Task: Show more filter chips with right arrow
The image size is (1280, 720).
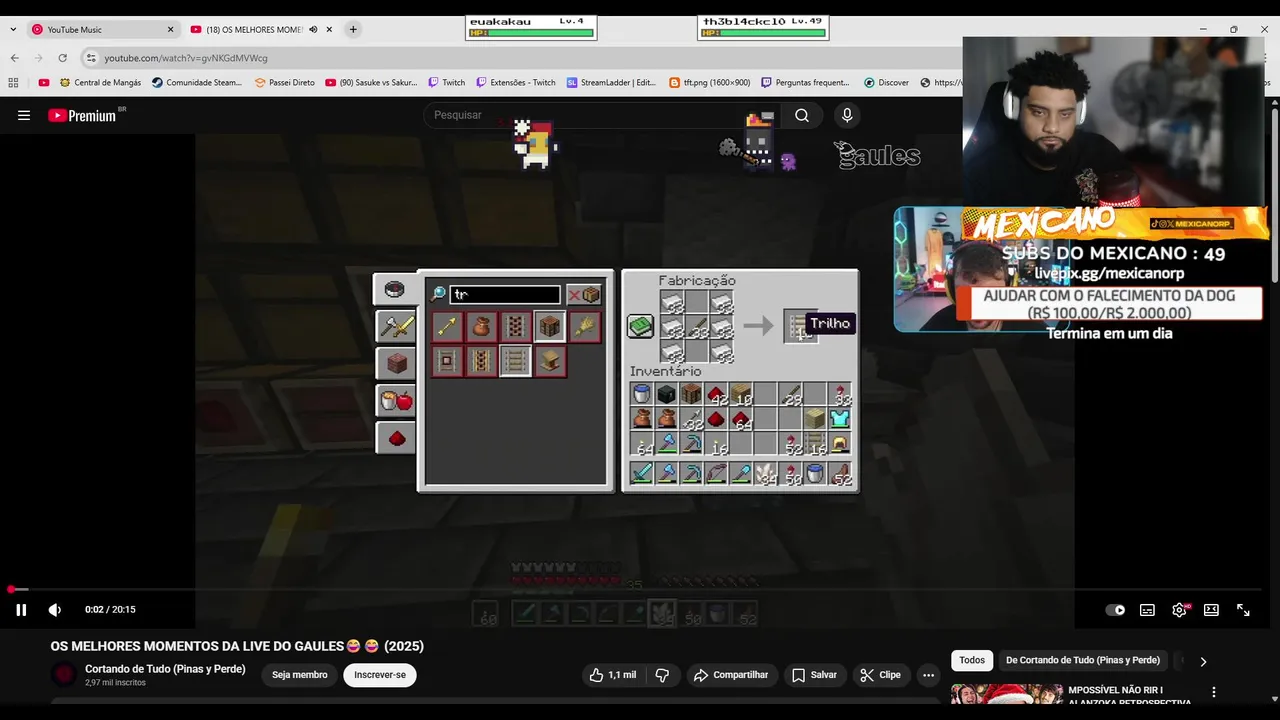Action: [x=1203, y=661]
